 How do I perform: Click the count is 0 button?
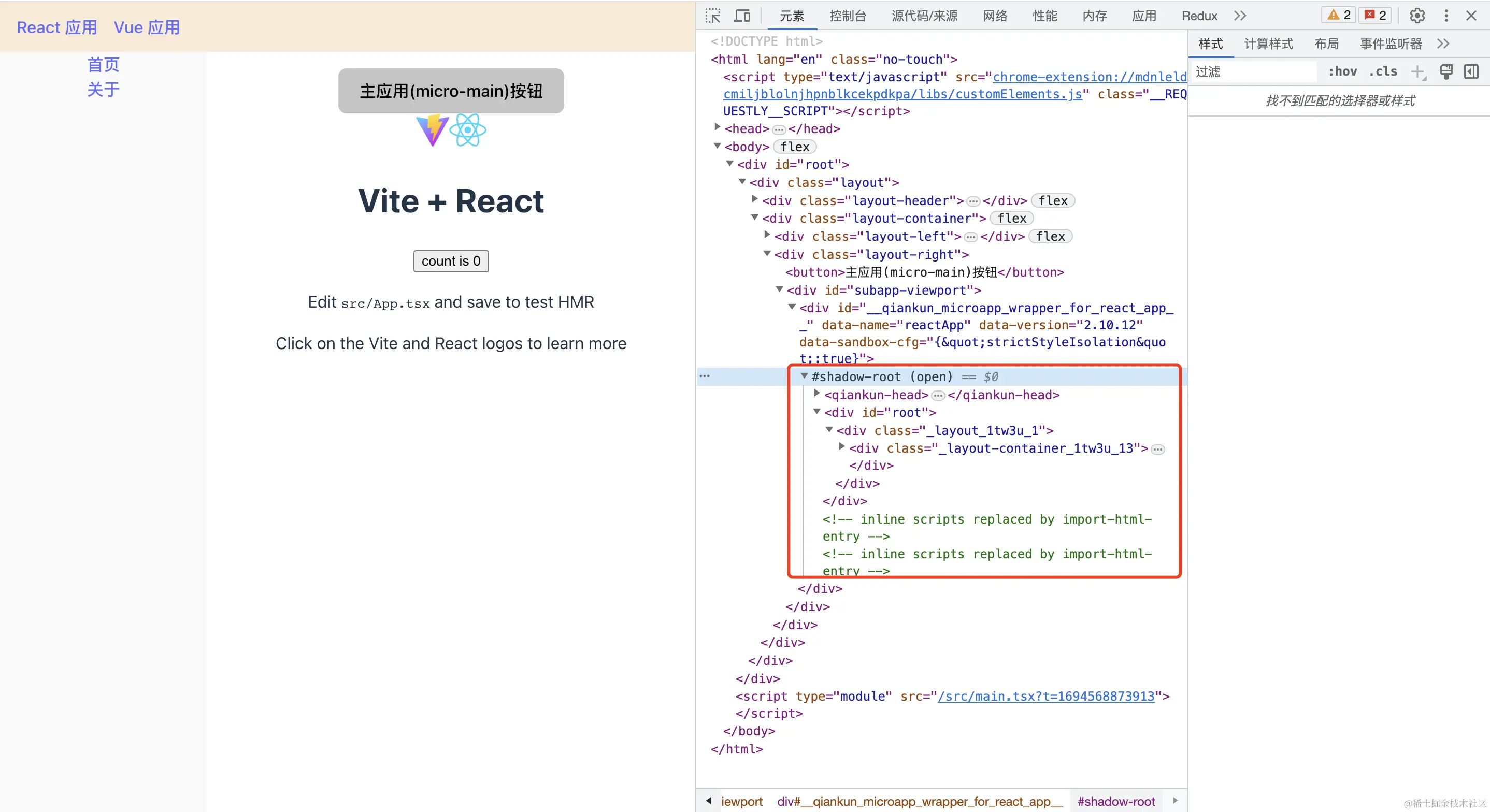451,261
